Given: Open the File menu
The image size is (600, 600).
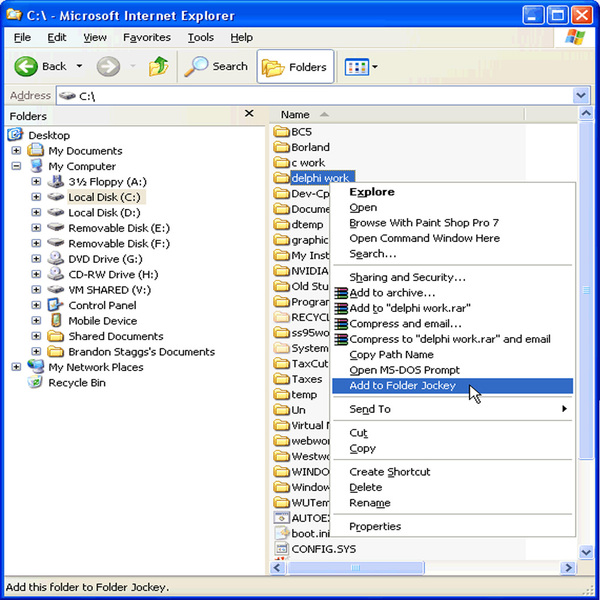Looking at the screenshot, I should [x=22, y=38].
